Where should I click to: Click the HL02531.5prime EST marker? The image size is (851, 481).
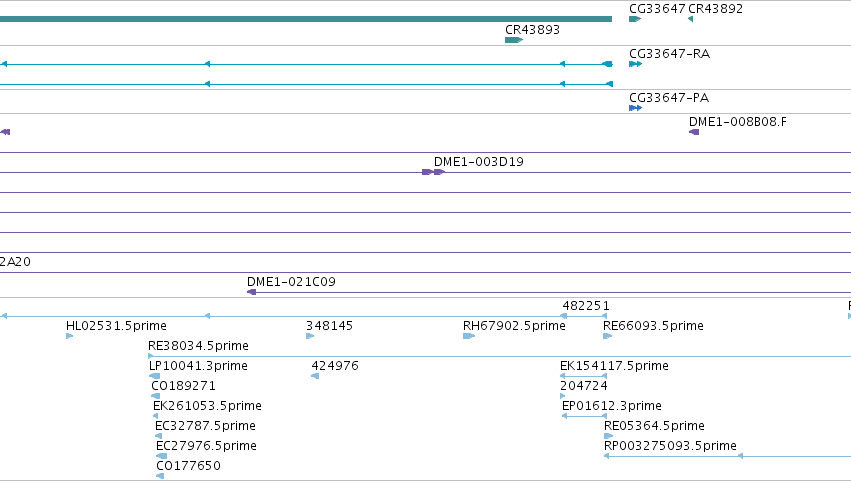[69, 336]
